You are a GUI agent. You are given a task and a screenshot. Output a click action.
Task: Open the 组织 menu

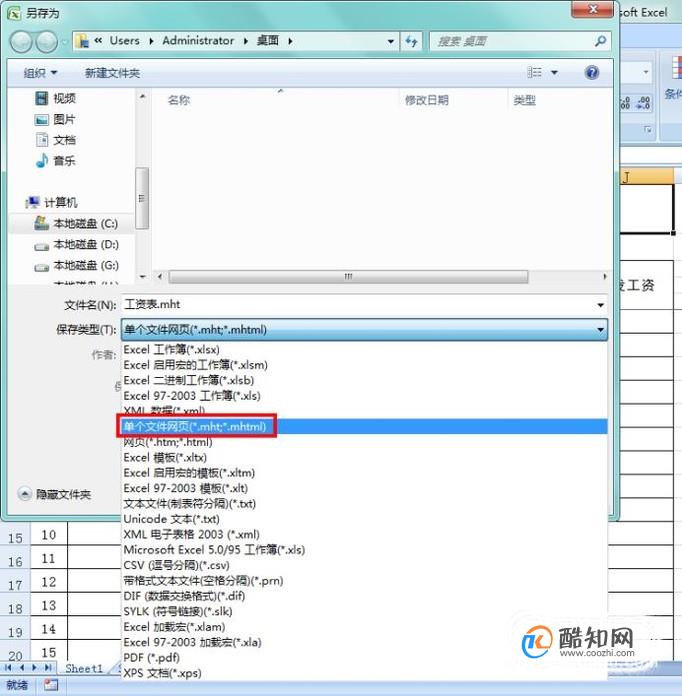[x=40, y=73]
